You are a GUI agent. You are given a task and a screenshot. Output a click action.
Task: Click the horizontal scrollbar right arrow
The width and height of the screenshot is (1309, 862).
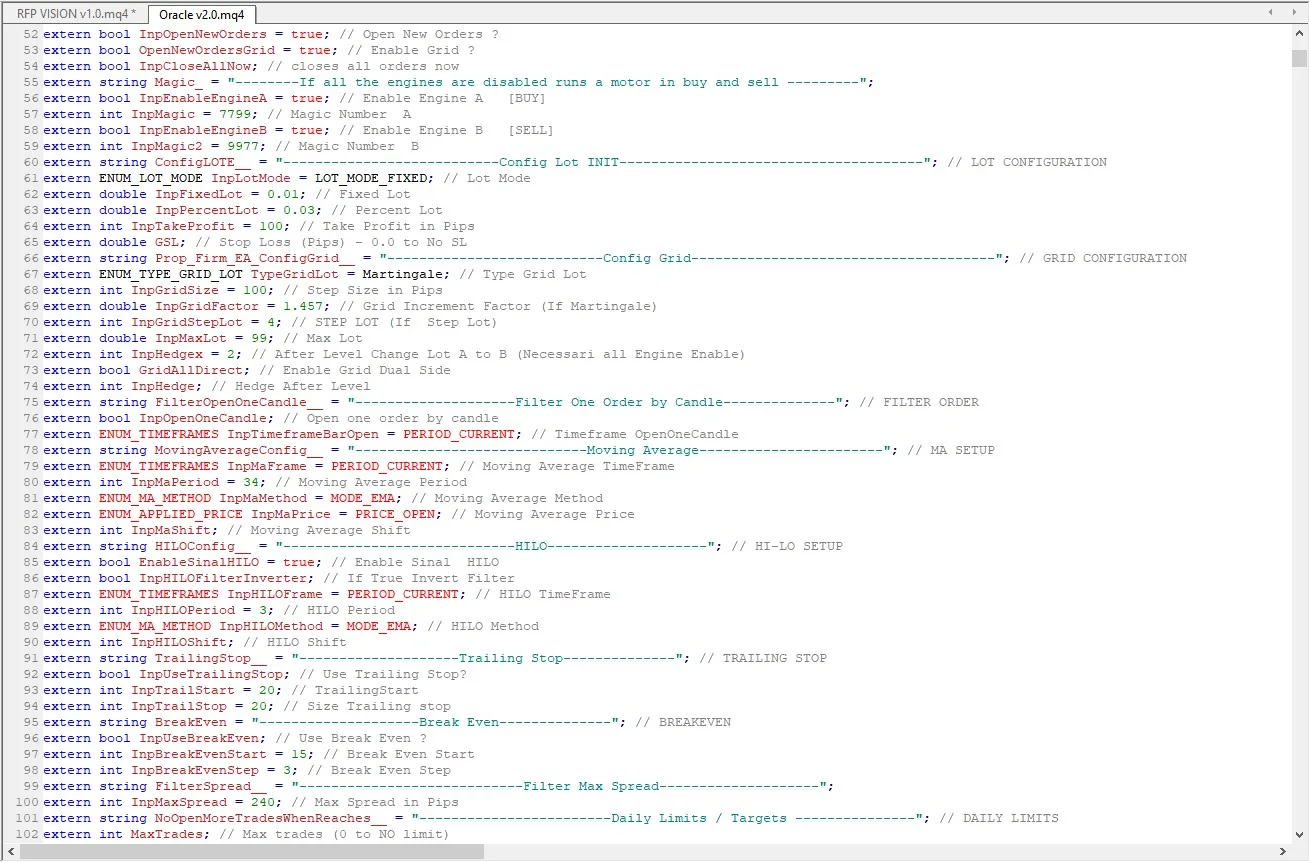1285,853
